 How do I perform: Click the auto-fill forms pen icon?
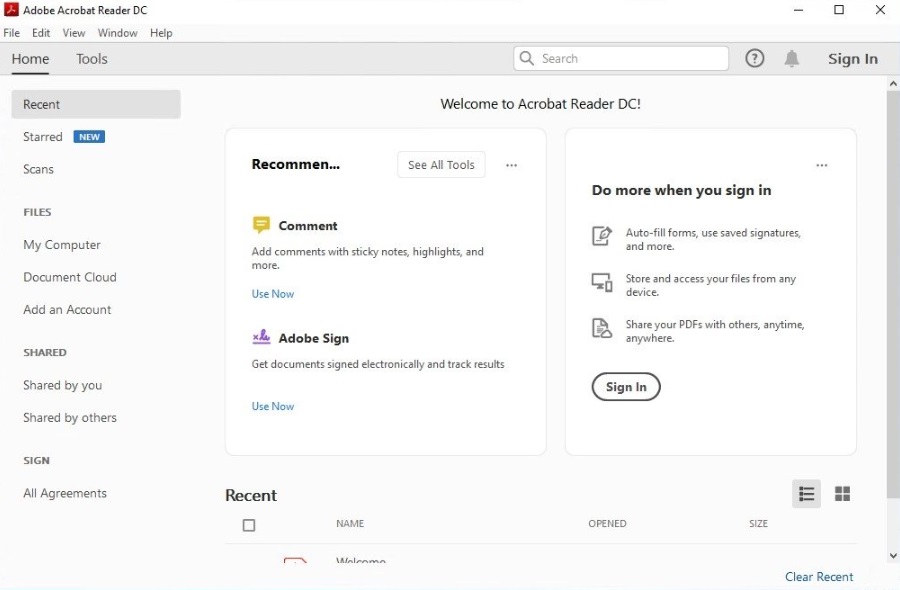[602, 236]
